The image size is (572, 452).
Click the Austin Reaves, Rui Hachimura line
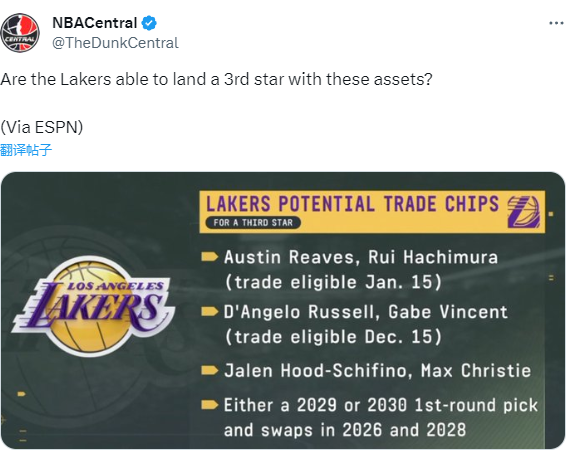361,257
